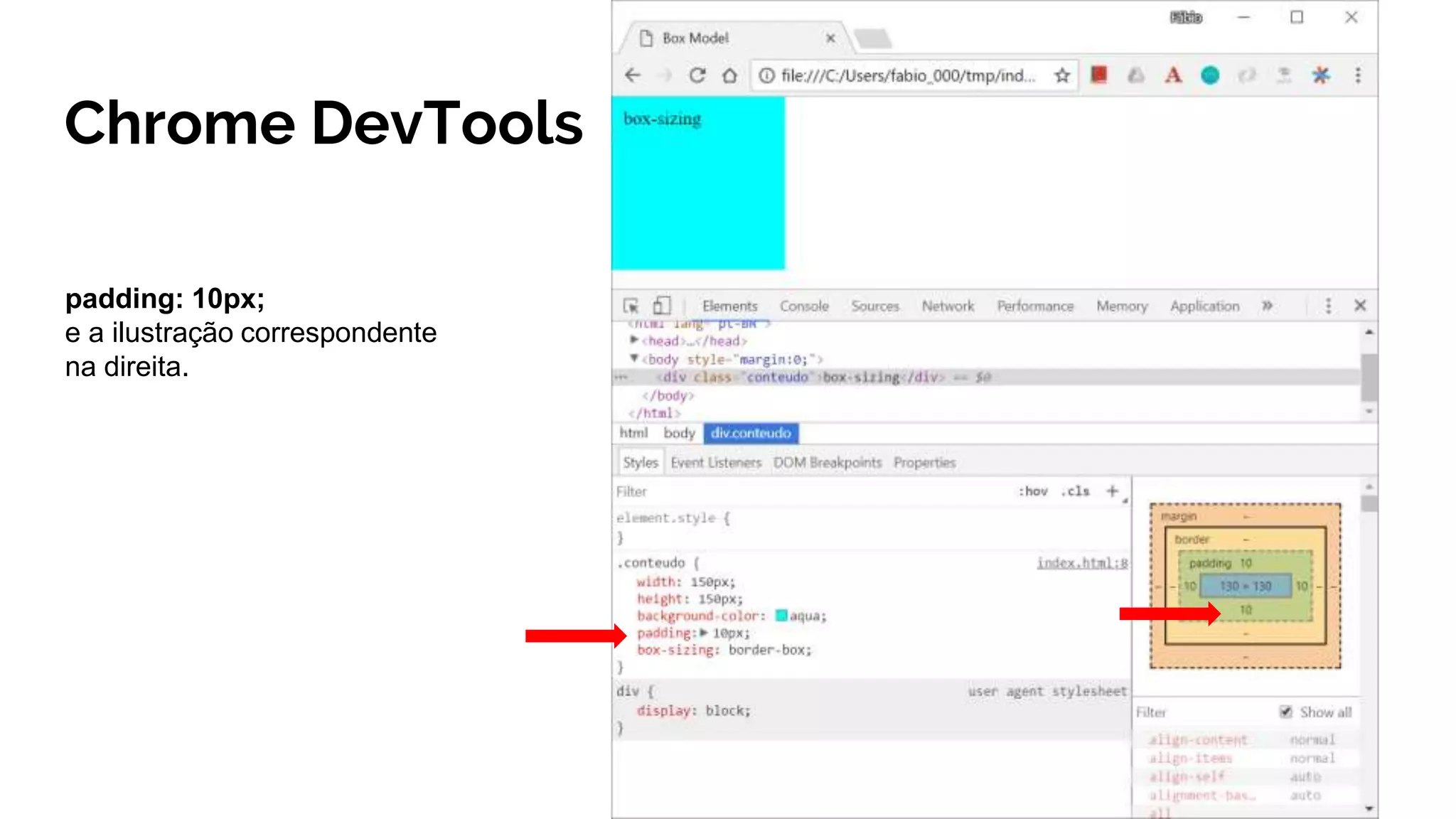1456x819 pixels.
Task: Click the 130 × 130 content box
Action: [x=1246, y=587]
